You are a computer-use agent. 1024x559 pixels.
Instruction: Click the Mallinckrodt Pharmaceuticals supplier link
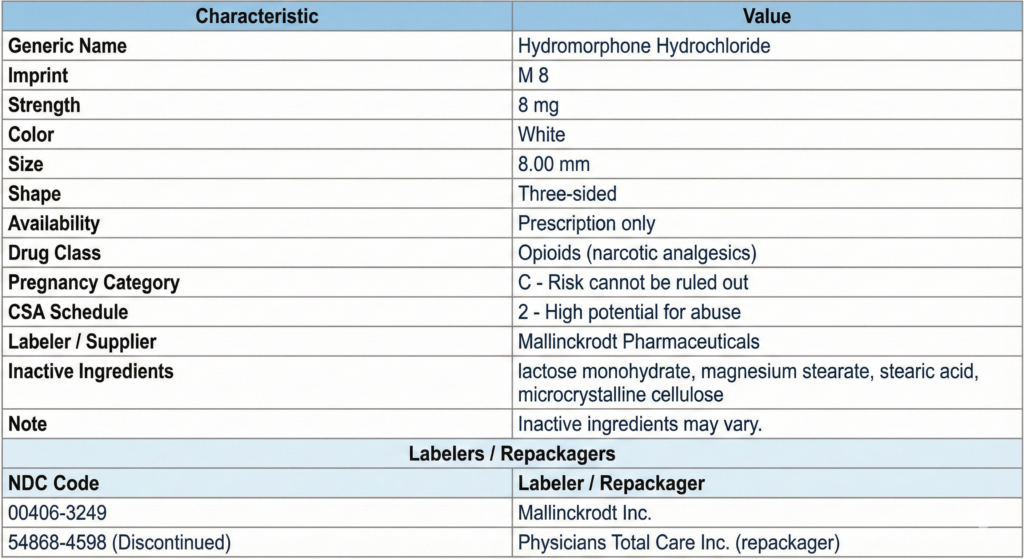638,342
